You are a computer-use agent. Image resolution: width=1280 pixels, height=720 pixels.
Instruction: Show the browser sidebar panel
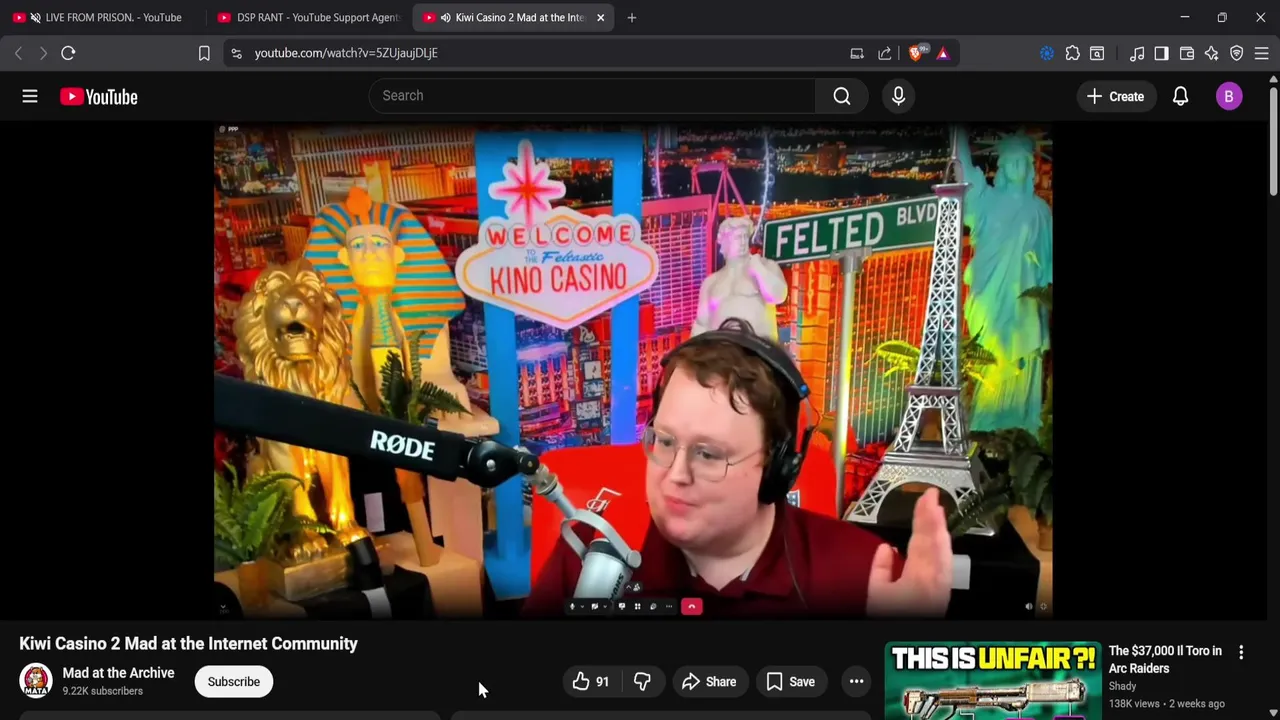(x=1161, y=53)
